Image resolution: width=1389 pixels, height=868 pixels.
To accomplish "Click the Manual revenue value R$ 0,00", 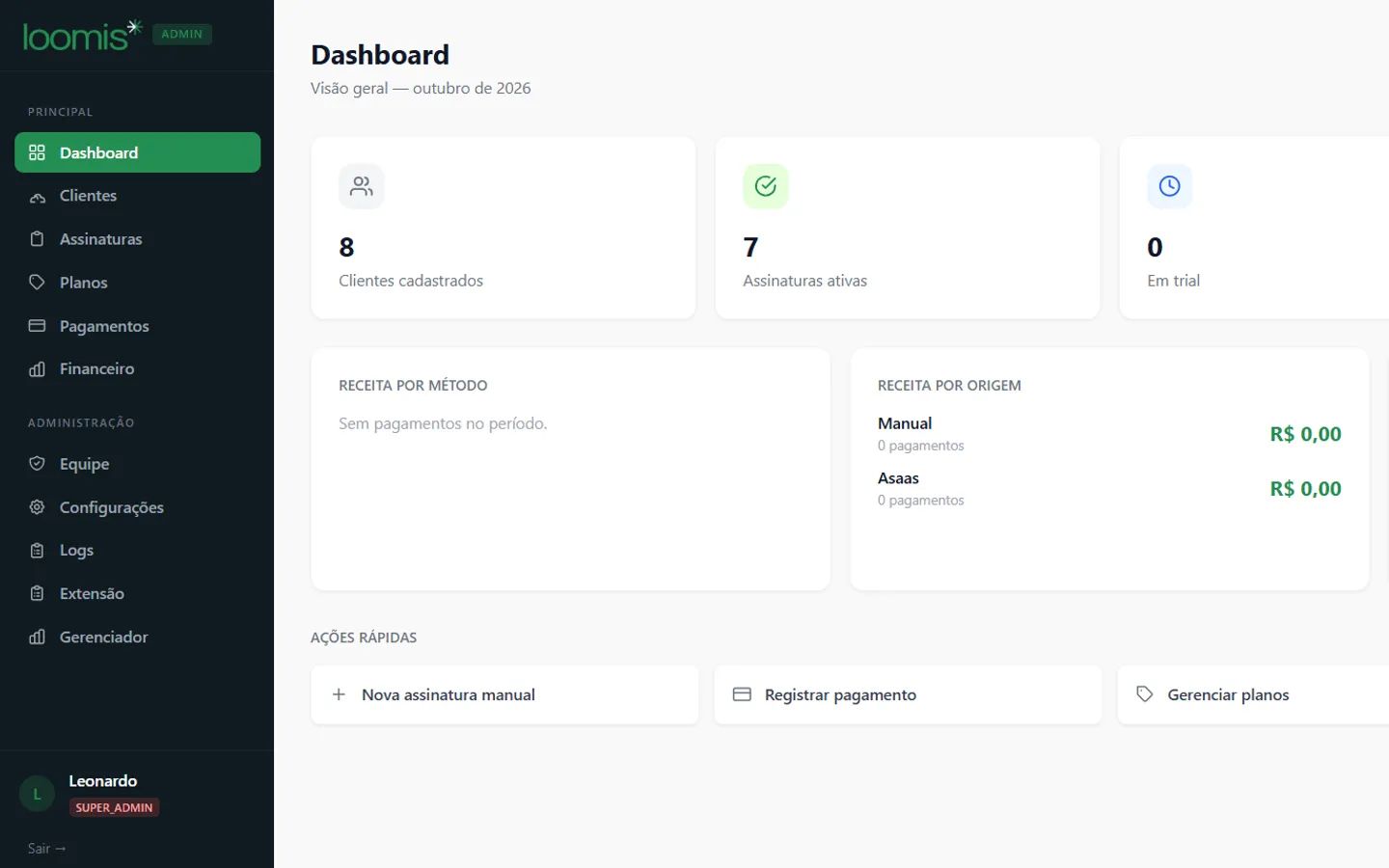I will (1305, 434).
